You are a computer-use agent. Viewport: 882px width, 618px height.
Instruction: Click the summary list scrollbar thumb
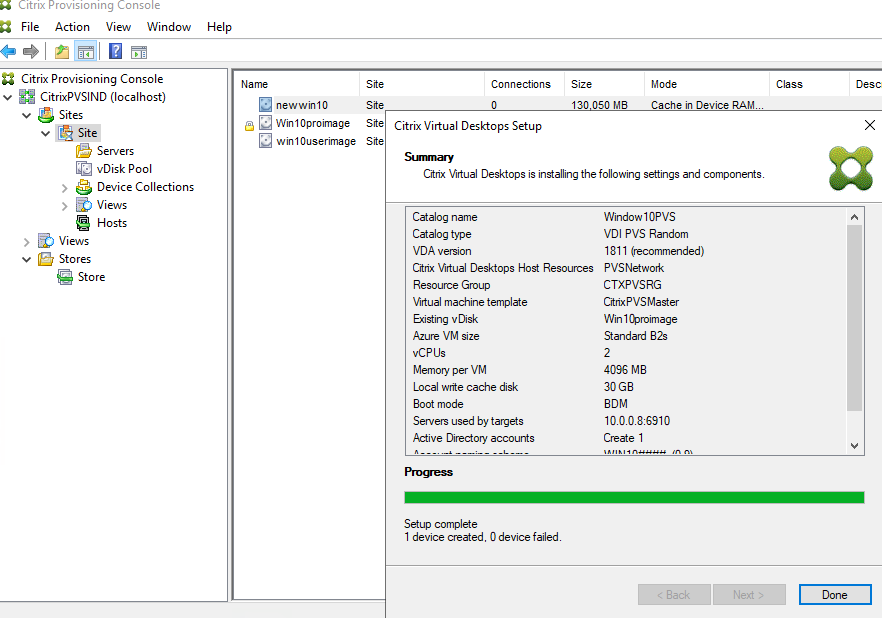pyautogui.click(x=854, y=318)
